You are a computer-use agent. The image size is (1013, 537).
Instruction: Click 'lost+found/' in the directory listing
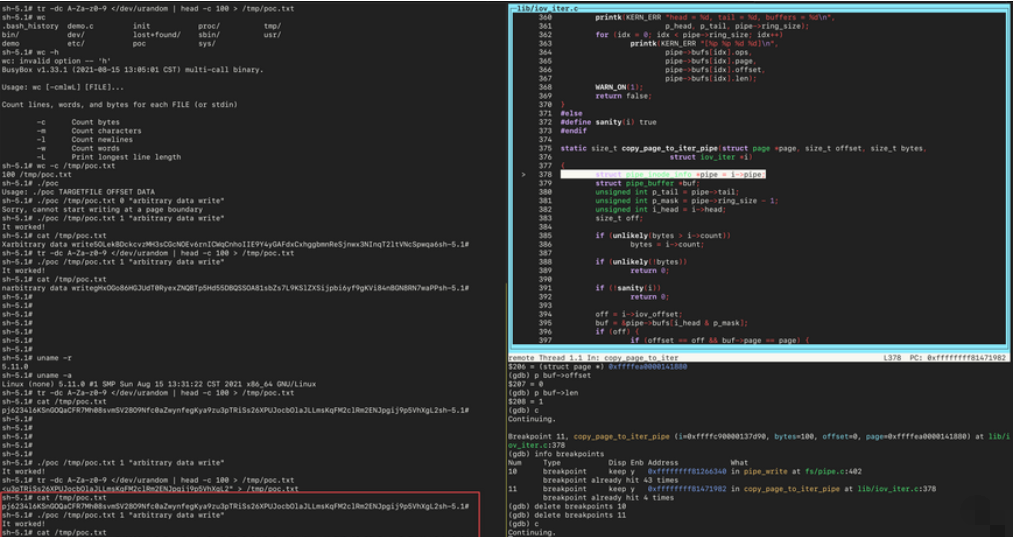(157, 35)
